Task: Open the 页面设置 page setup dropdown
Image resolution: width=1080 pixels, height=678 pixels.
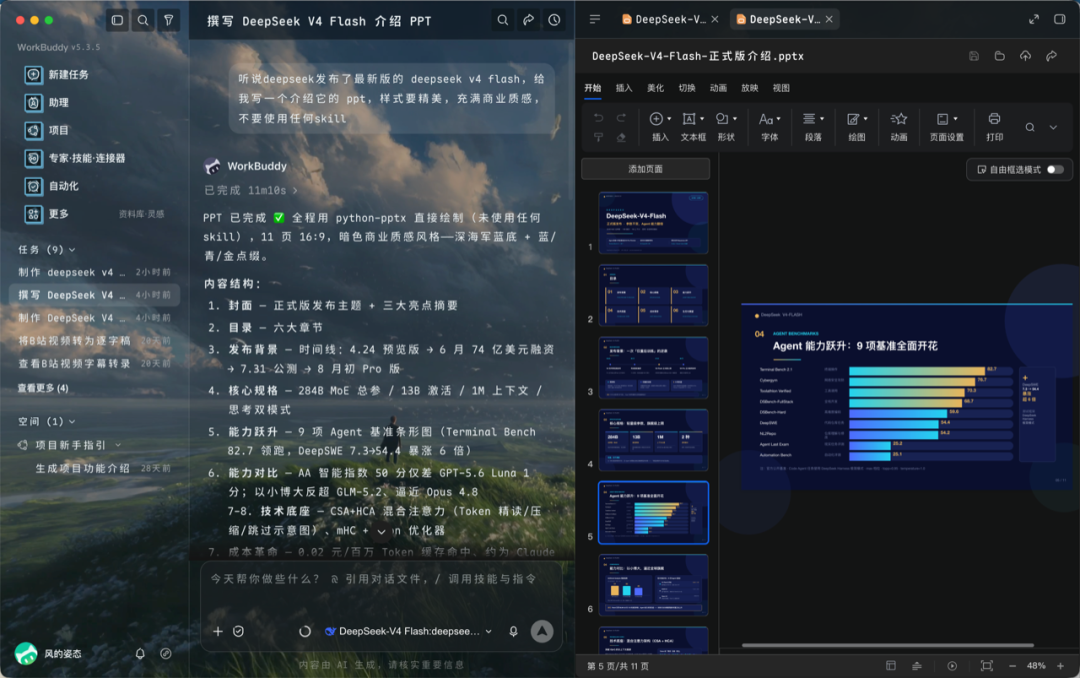Action: [x=947, y=127]
